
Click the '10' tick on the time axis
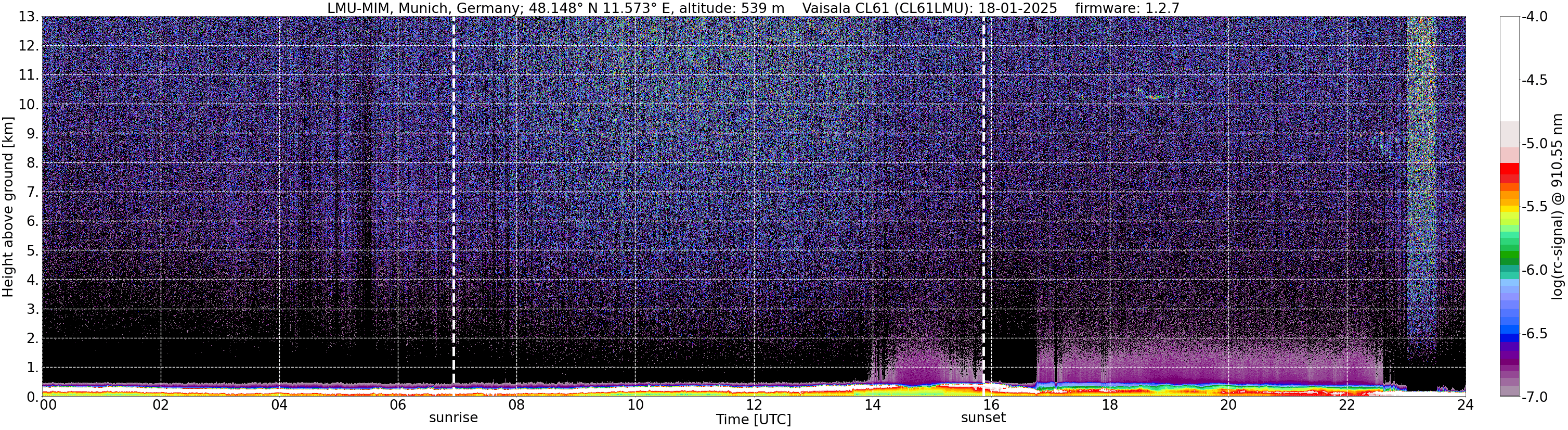(636, 405)
